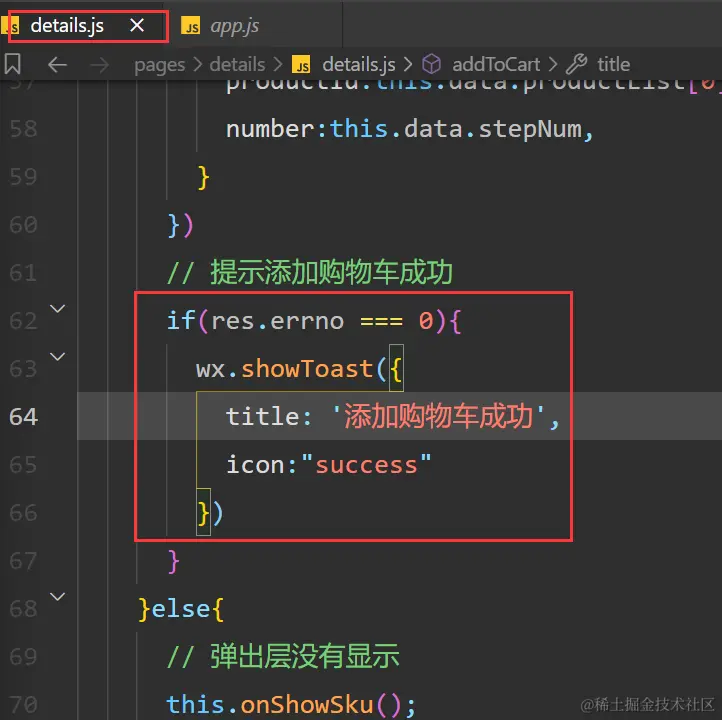Image resolution: width=722 pixels, height=720 pixels.
Task: Click 'showToast' in wx.showToast call
Action: (x=307, y=369)
